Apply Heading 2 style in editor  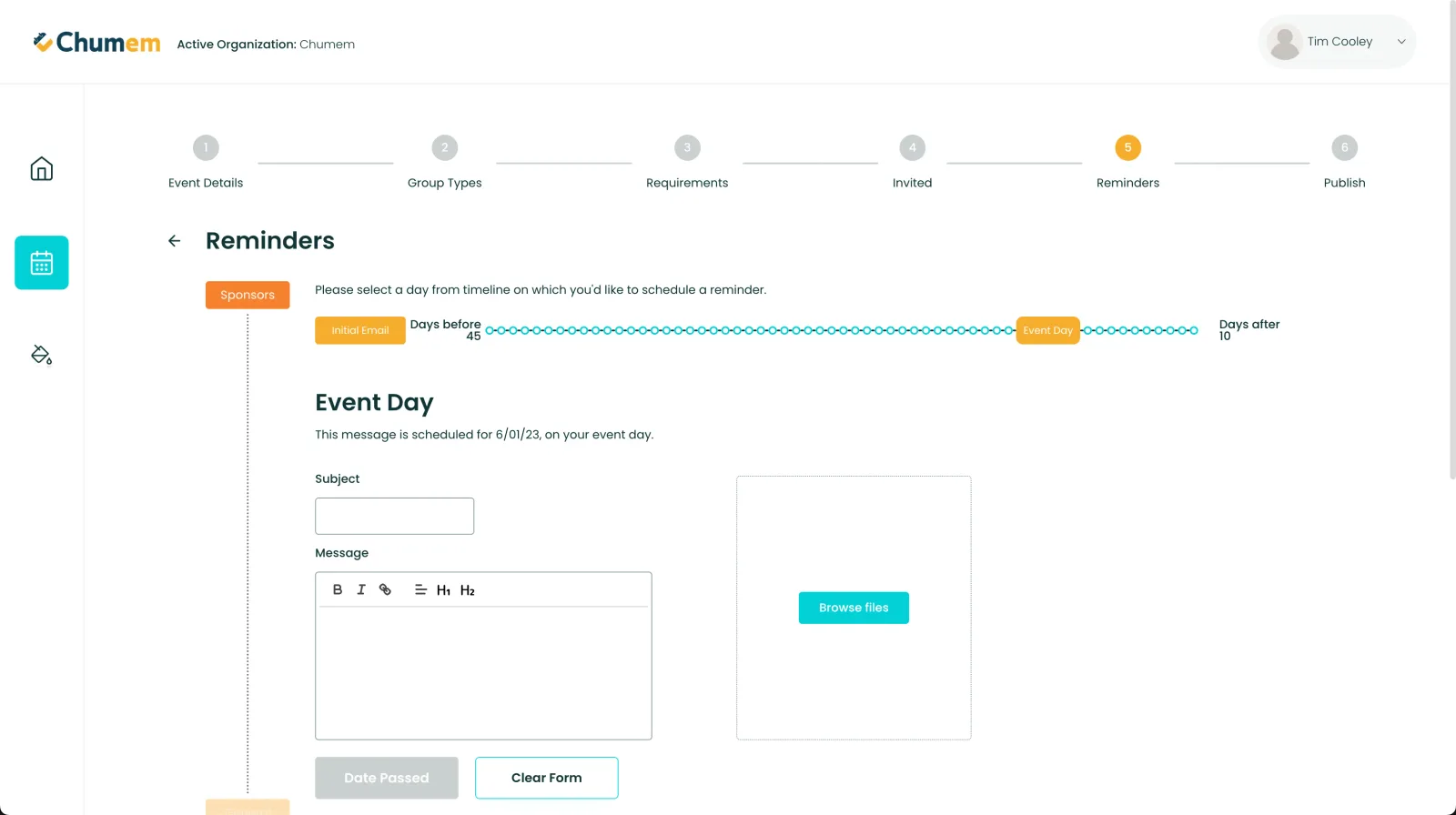(468, 590)
